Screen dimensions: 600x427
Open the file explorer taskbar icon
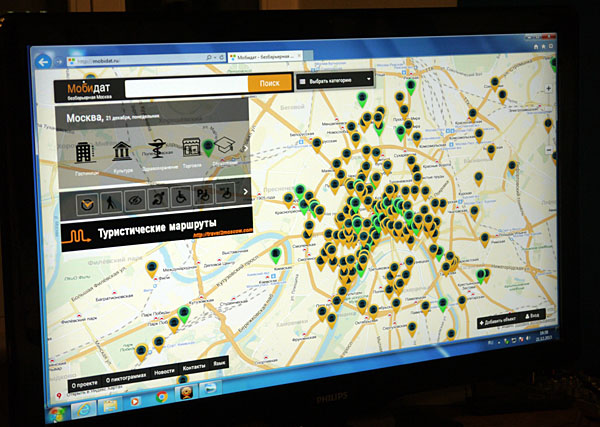tap(111, 406)
